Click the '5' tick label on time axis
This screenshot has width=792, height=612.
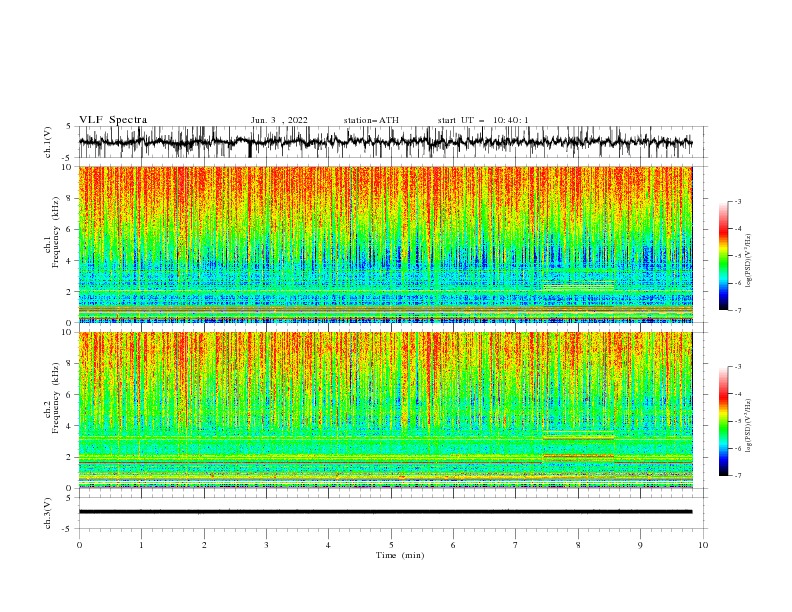[x=391, y=545]
